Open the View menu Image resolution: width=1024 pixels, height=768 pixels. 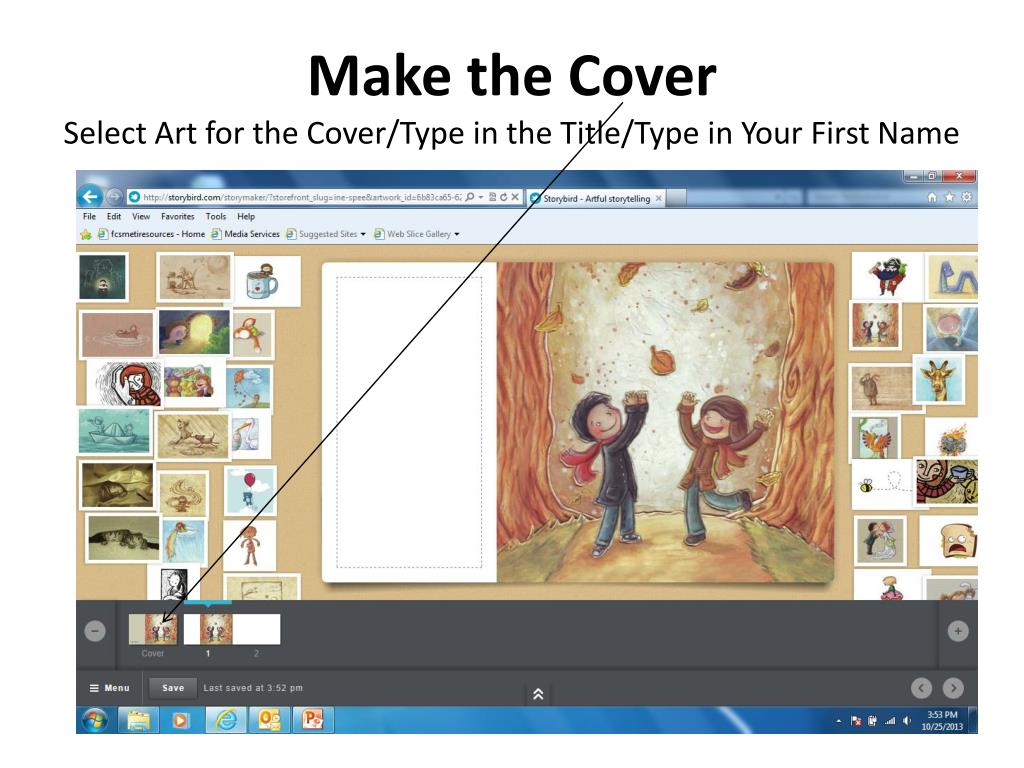coord(141,216)
